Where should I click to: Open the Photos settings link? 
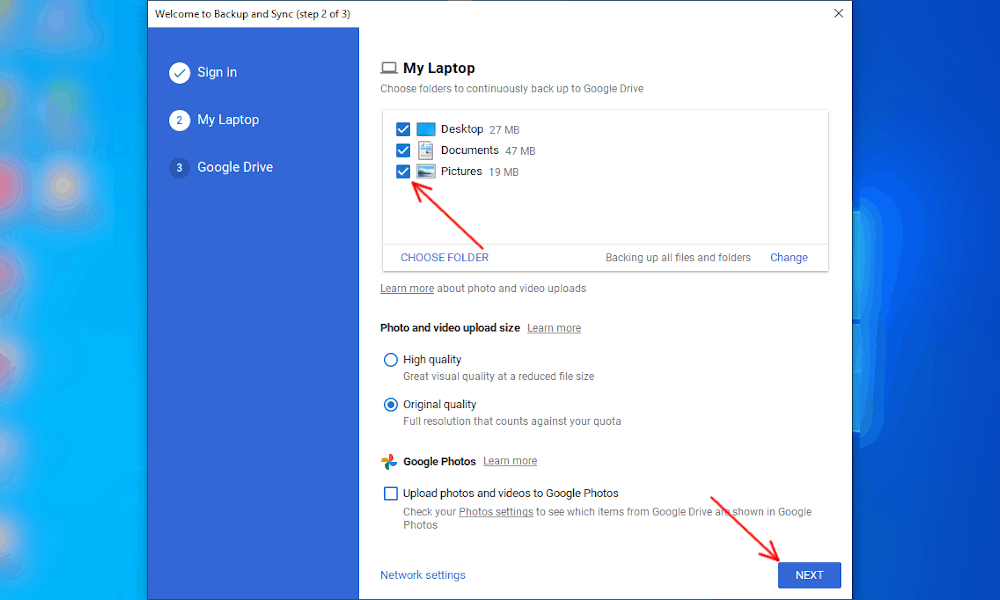point(496,512)
